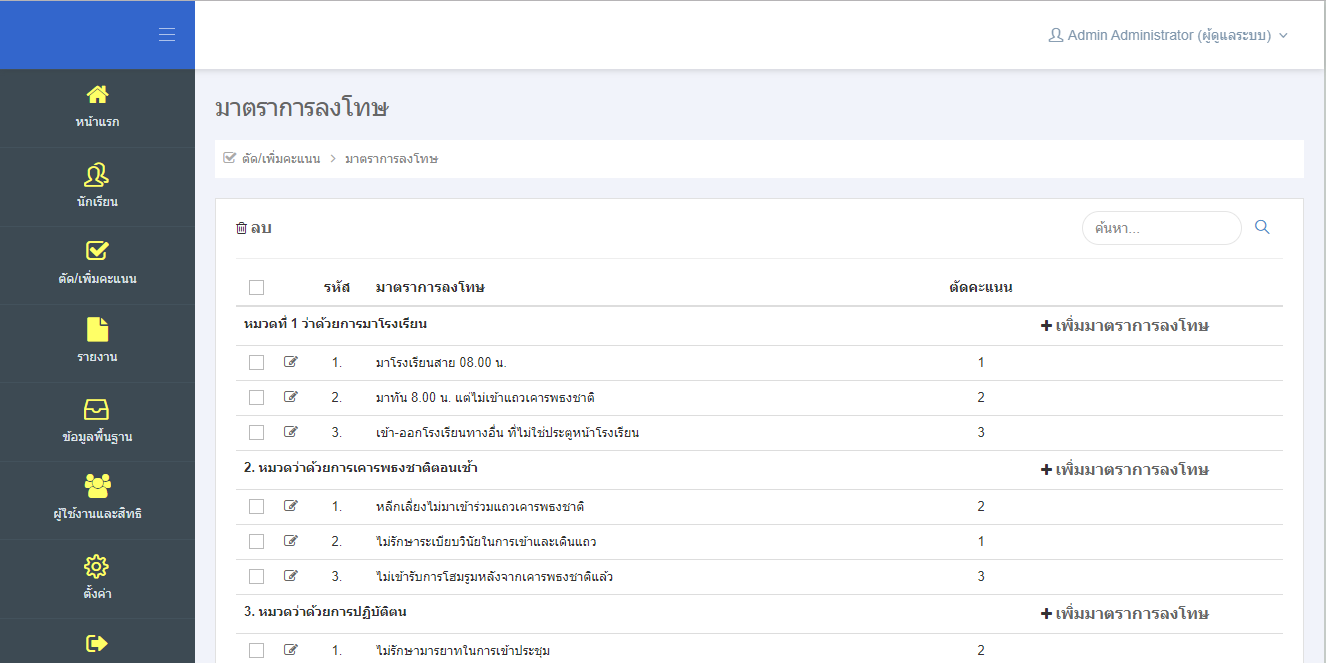
Task: Click the ค้นหา search input field
Action: pyautogui.click(x=1161, y=228)
